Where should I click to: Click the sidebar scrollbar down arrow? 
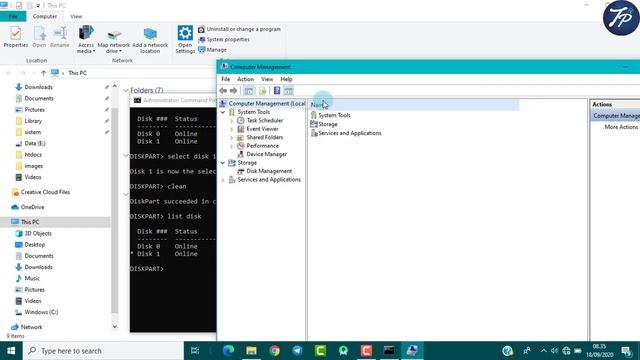tap(115, 327)
